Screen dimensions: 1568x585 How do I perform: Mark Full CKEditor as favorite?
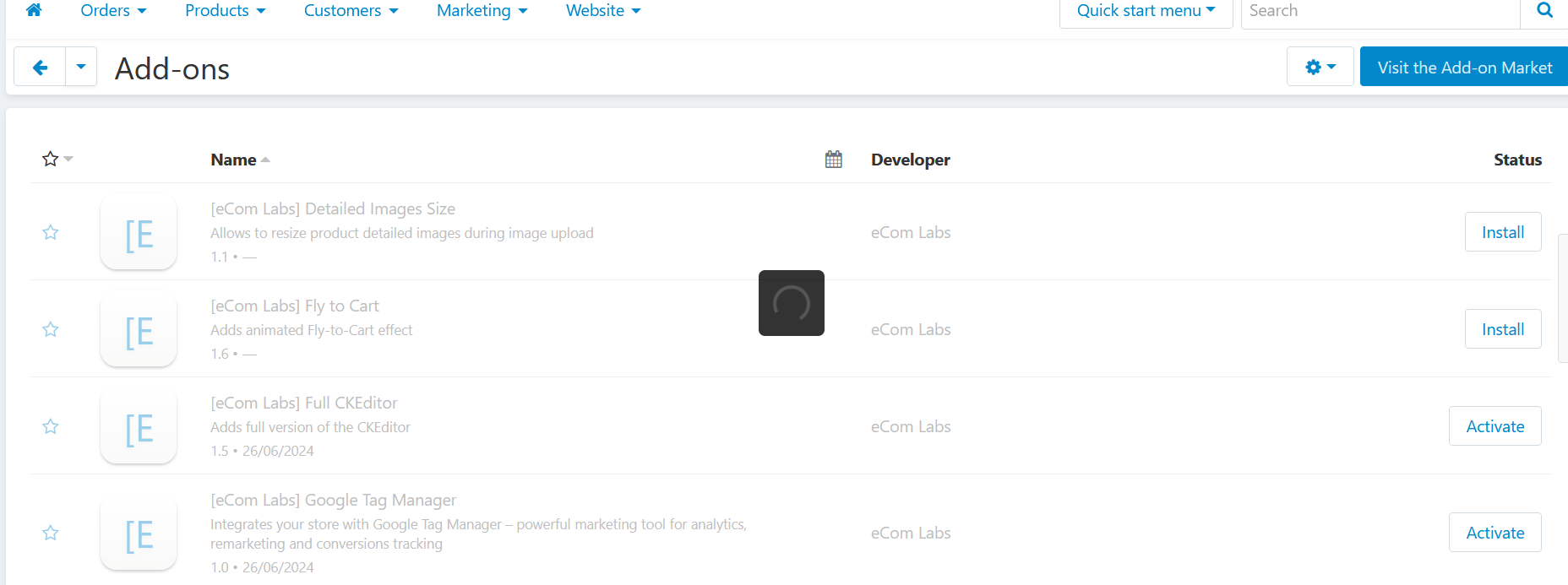click(x=51, y=426)
